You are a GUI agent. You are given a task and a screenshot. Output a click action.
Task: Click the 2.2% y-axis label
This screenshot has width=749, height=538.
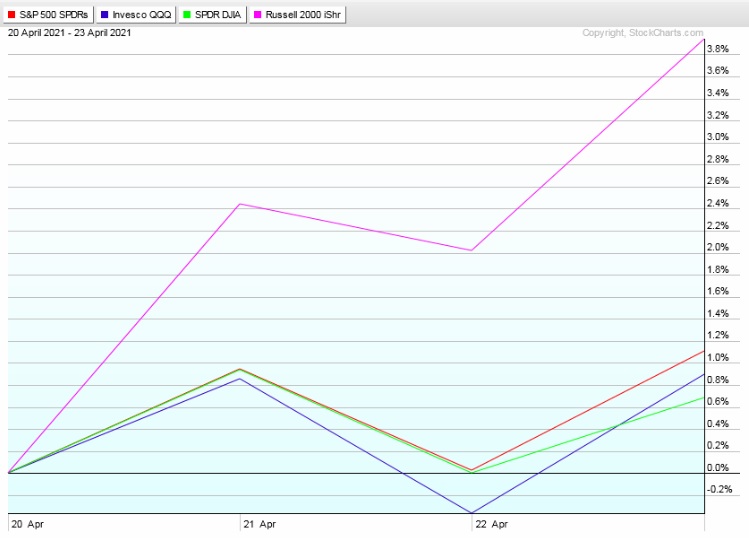[x=718, y=226]
